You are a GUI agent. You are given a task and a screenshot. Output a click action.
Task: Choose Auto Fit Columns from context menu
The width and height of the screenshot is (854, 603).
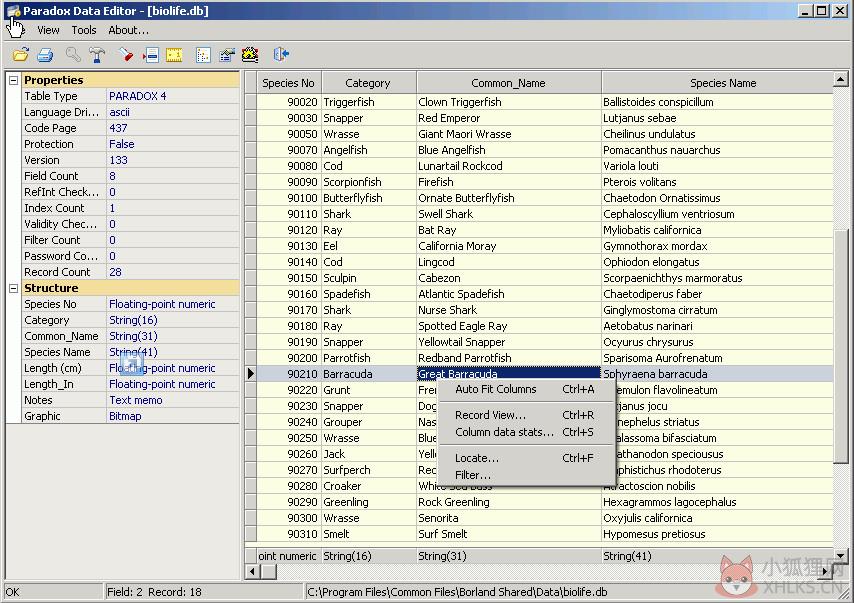524,389
